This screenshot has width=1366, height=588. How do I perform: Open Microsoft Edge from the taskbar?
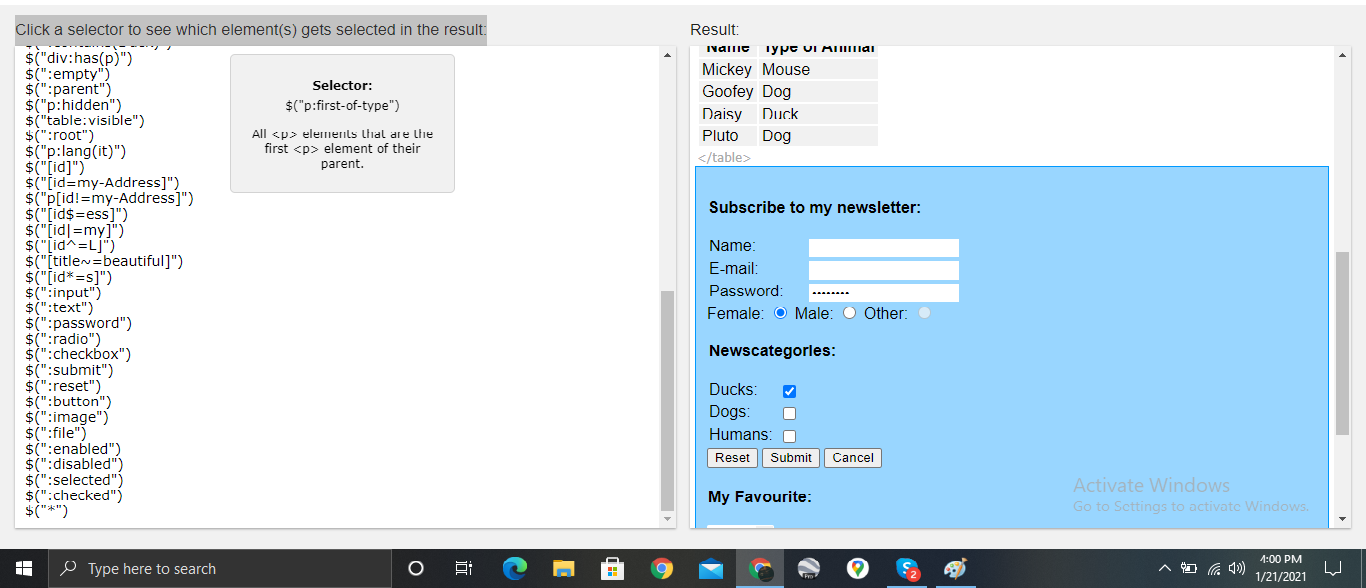coord(515,568)
